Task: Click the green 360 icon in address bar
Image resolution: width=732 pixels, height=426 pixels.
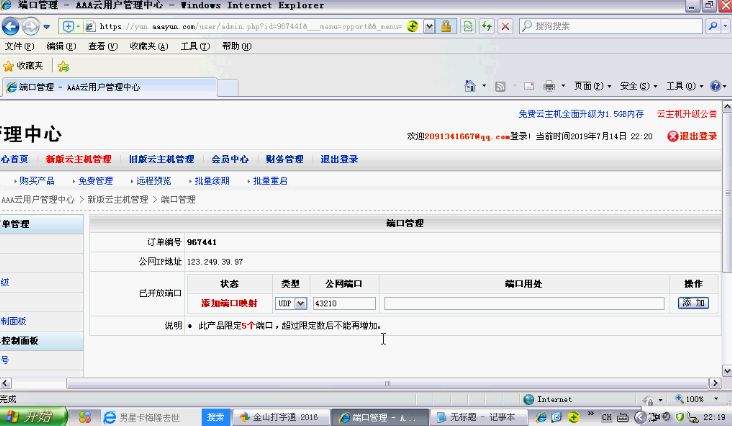Action: [x=412, y=26]
